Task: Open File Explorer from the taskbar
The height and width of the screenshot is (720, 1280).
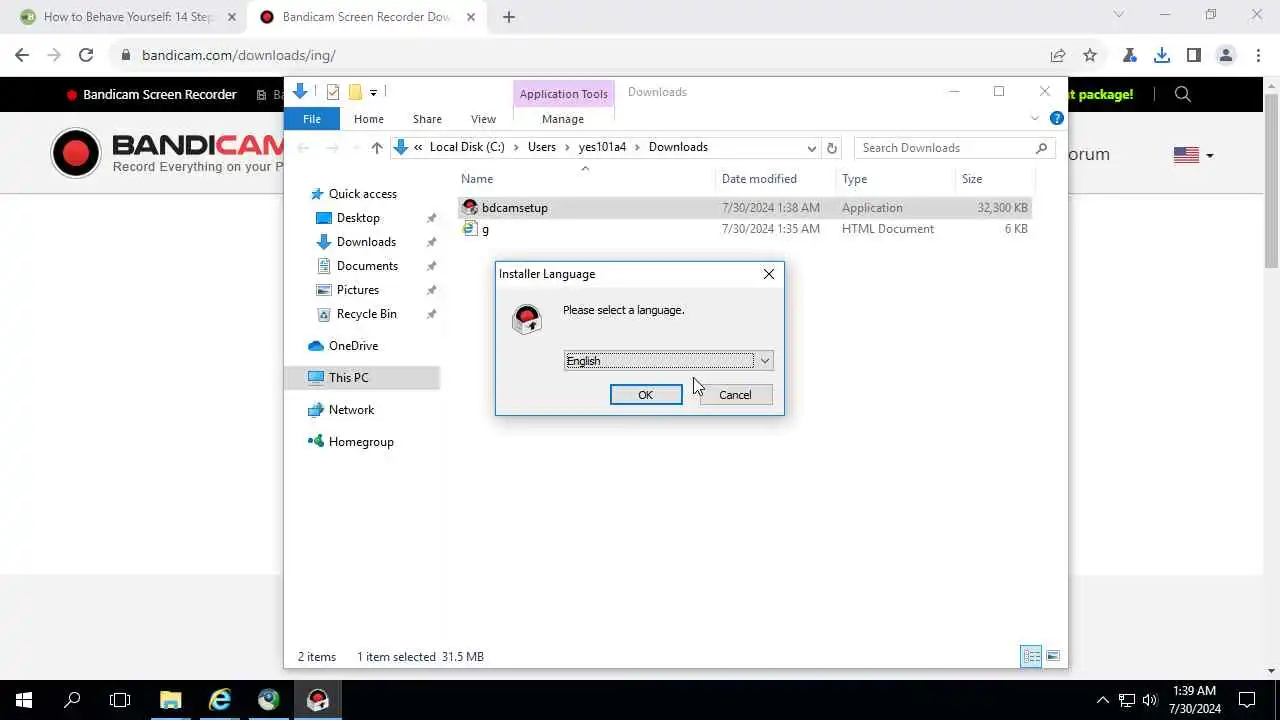Action: 170,700
